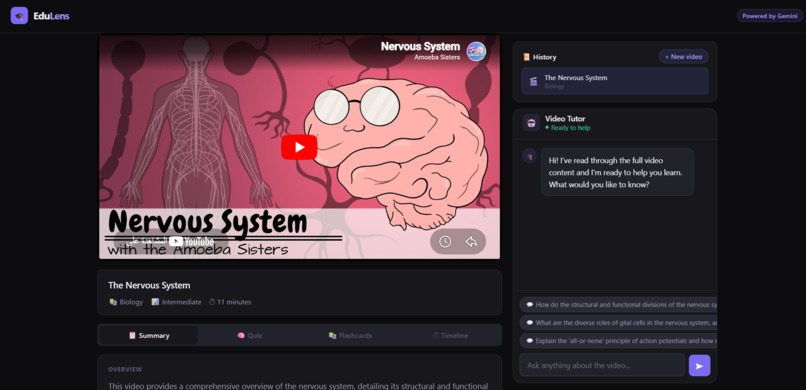Click the Nervous System video title overlay
Viewport: 806px width, 390px height.
[x=420, y=47]
